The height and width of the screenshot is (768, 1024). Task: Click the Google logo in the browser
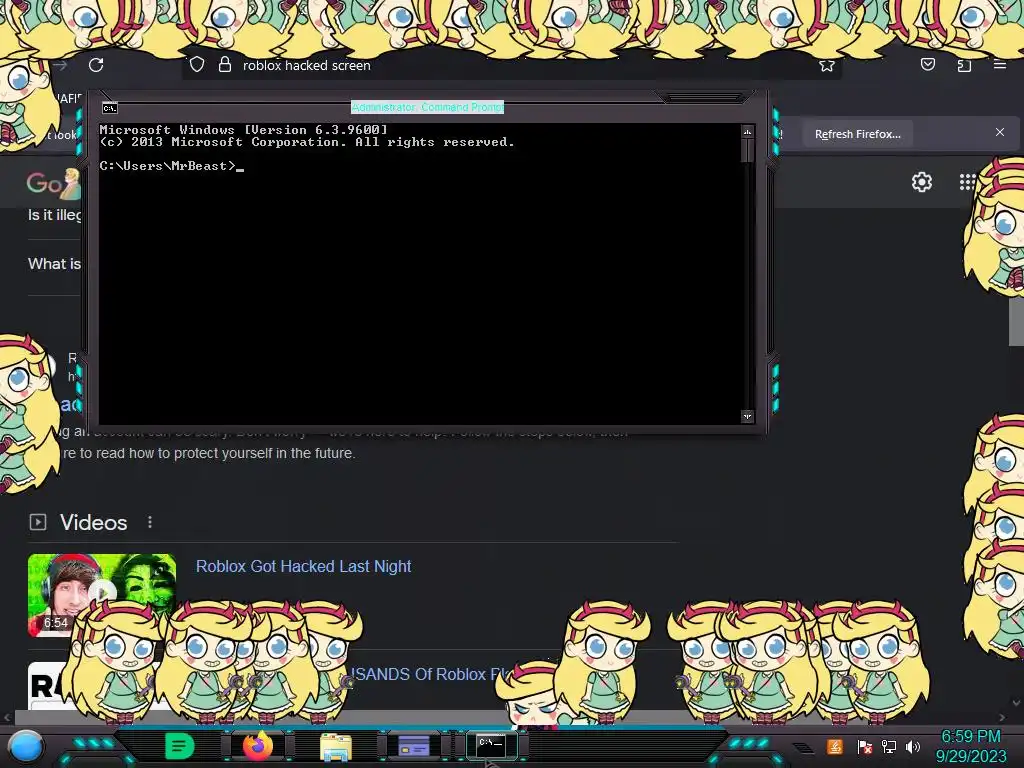click(53, 184)
